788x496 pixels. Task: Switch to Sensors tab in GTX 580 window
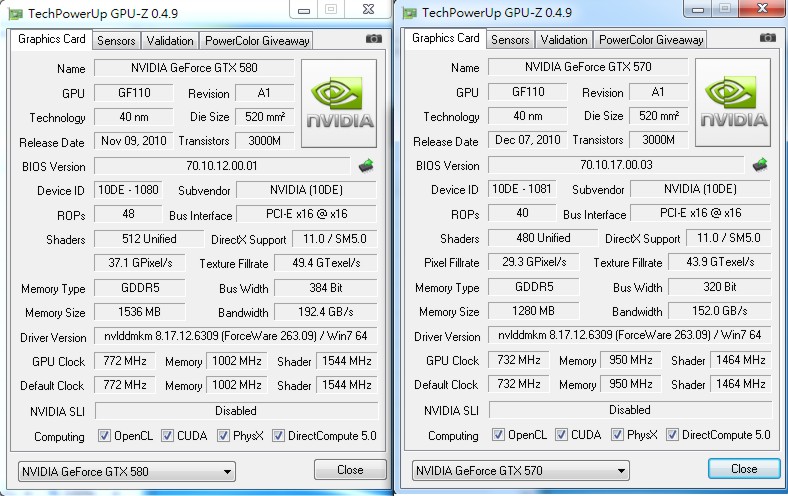[x=116, y=41]
